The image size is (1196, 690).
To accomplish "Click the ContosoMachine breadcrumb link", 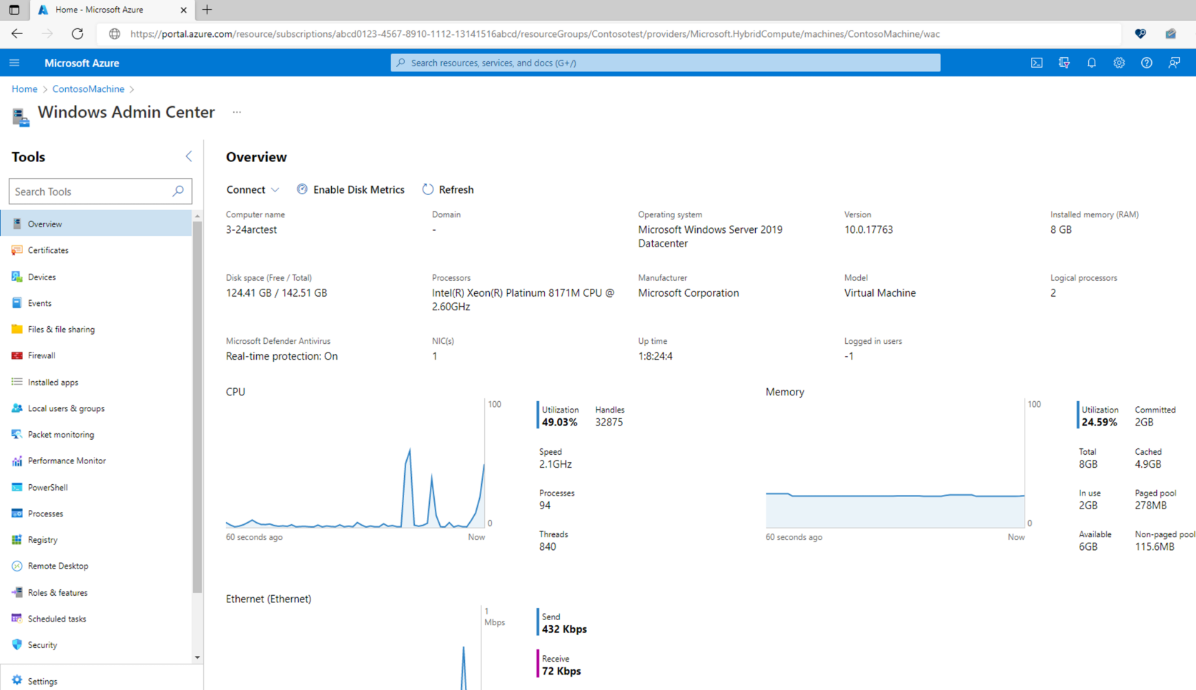I will point(88,89).
